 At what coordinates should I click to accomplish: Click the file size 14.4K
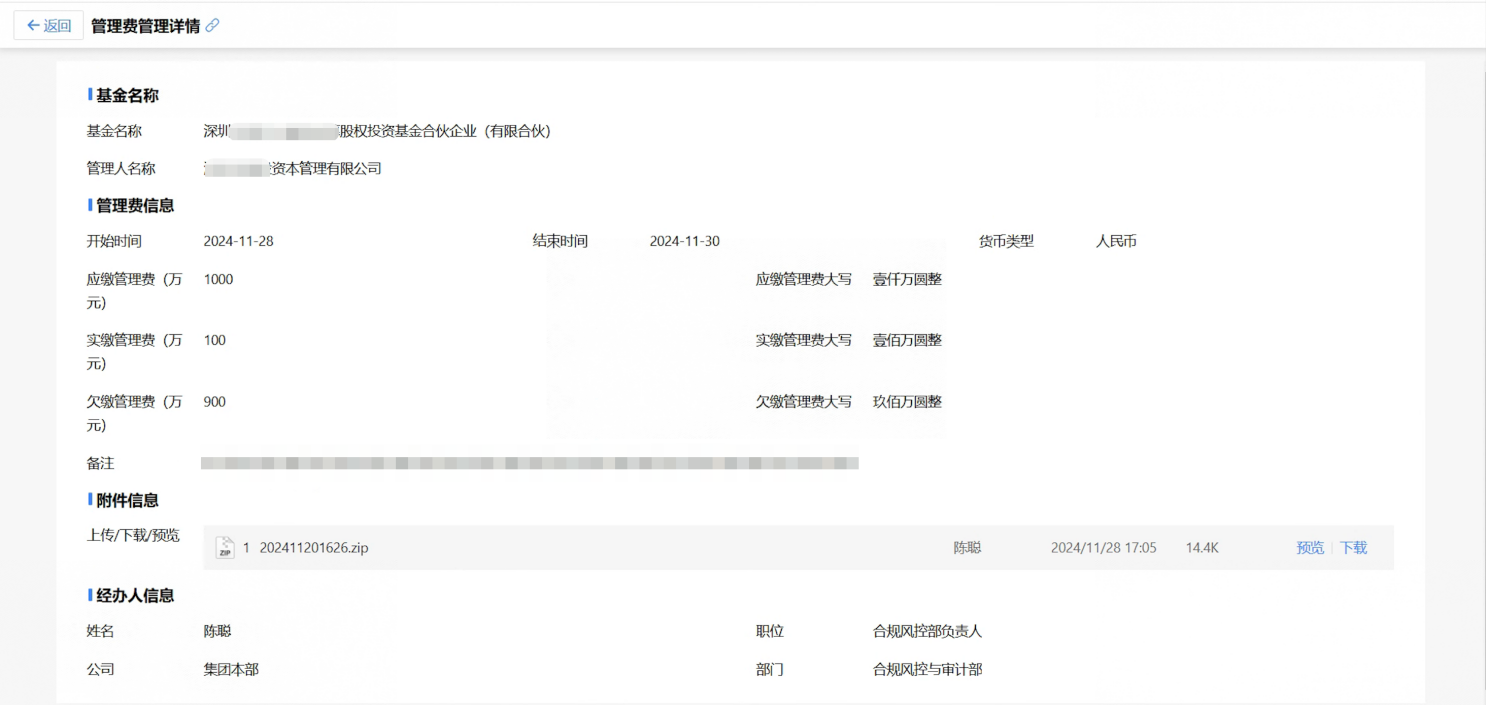(1202, 548)
